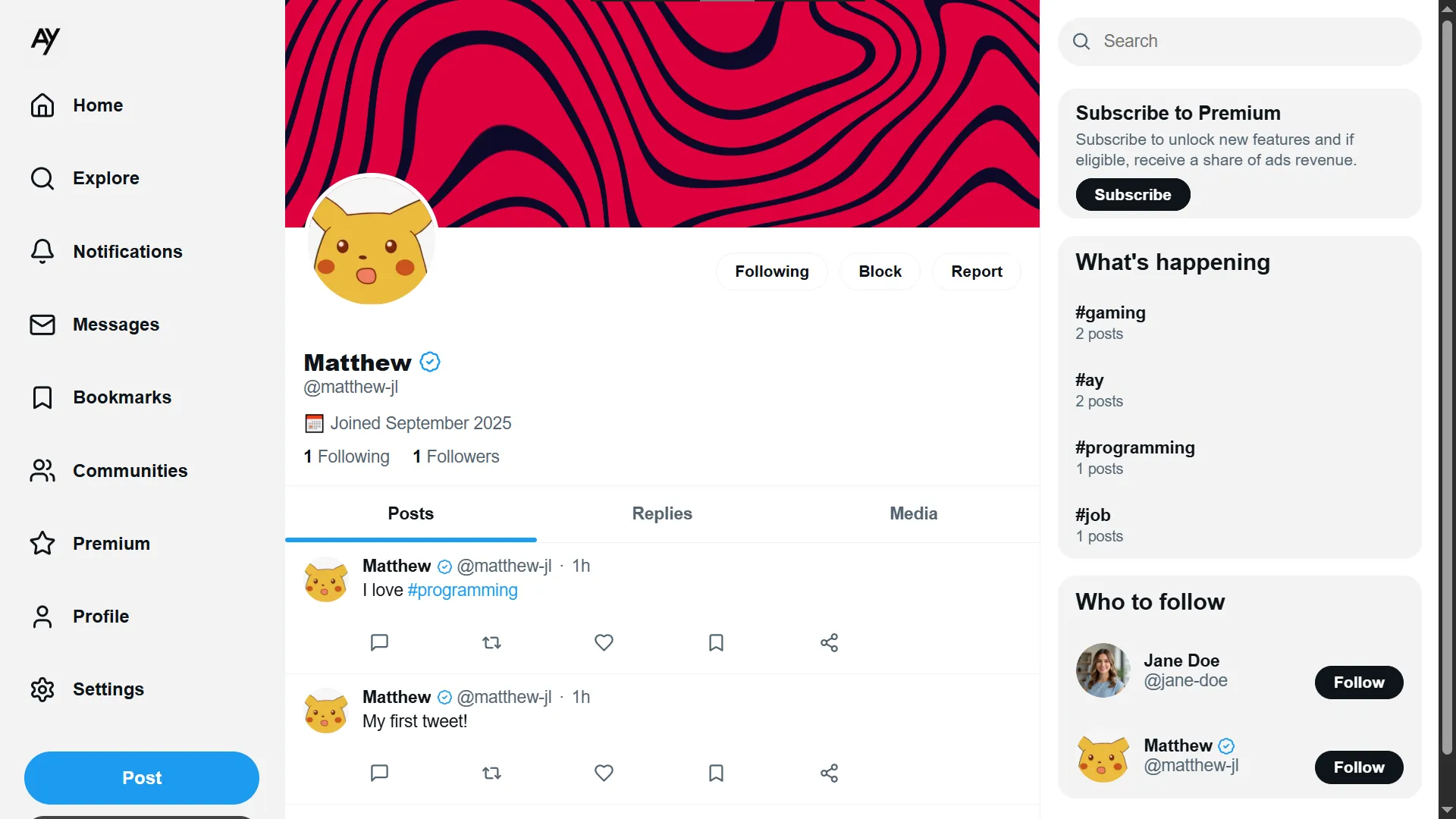Screen dimensions: 1456x819
Task: Click the AY logo icon
Action: point(45,40)
